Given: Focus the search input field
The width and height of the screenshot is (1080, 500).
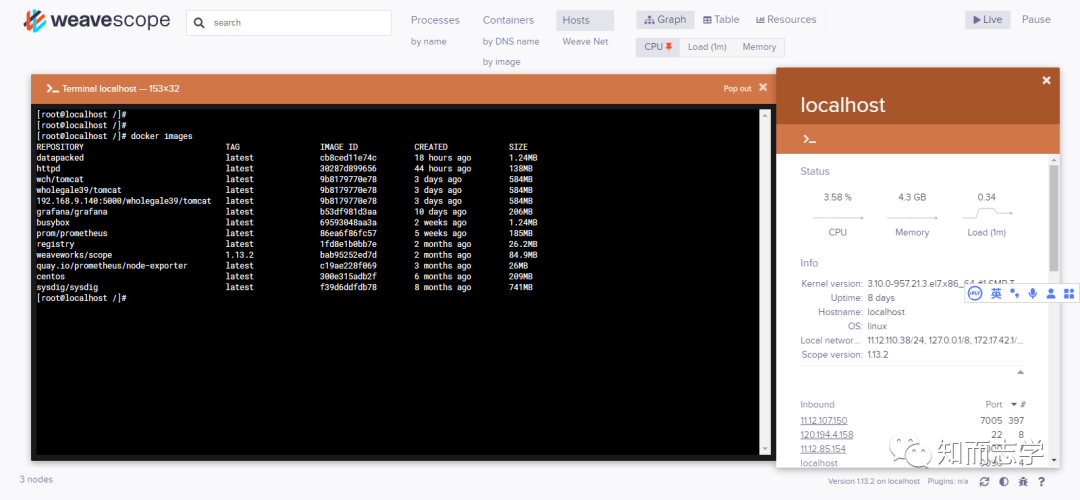Looking at the screenshot, I should [289, 23].
